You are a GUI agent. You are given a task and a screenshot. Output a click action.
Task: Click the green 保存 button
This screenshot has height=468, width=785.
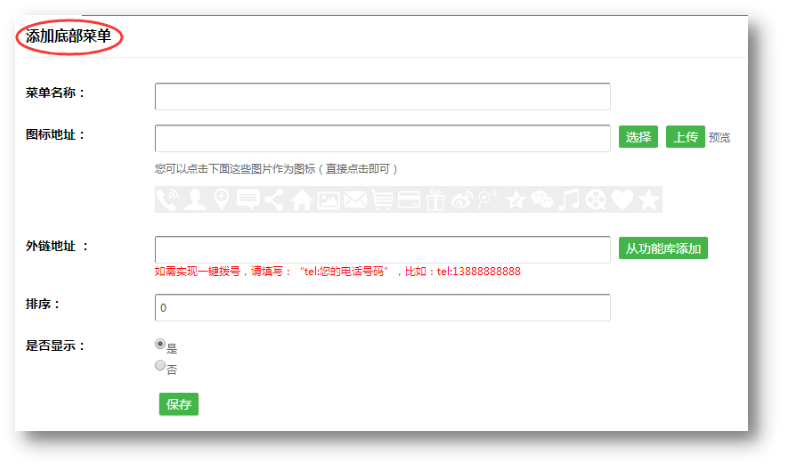(179, 404)
